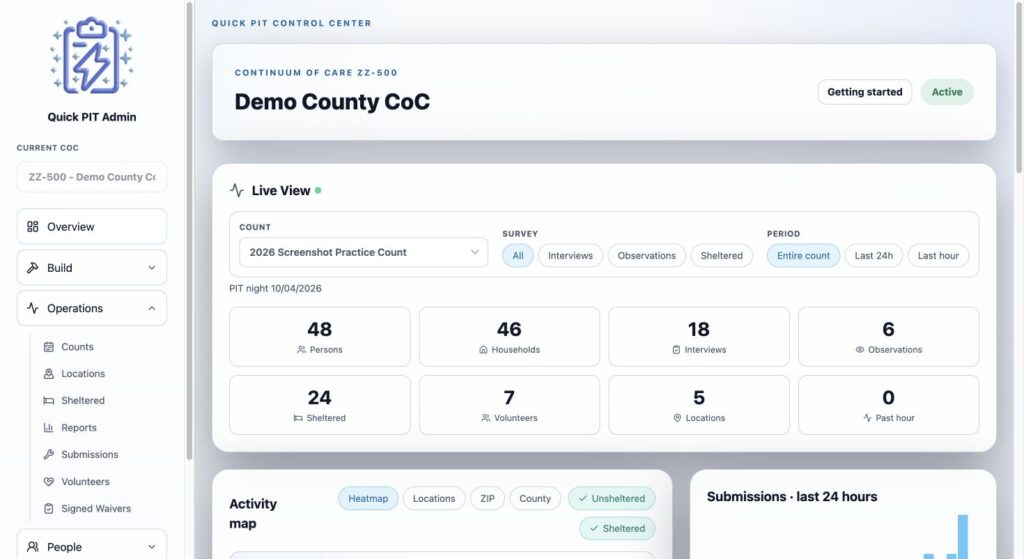Click the Signed Waivers clipboard icon
This screenshot has height=559, width=1024.
tap(48, 508)
